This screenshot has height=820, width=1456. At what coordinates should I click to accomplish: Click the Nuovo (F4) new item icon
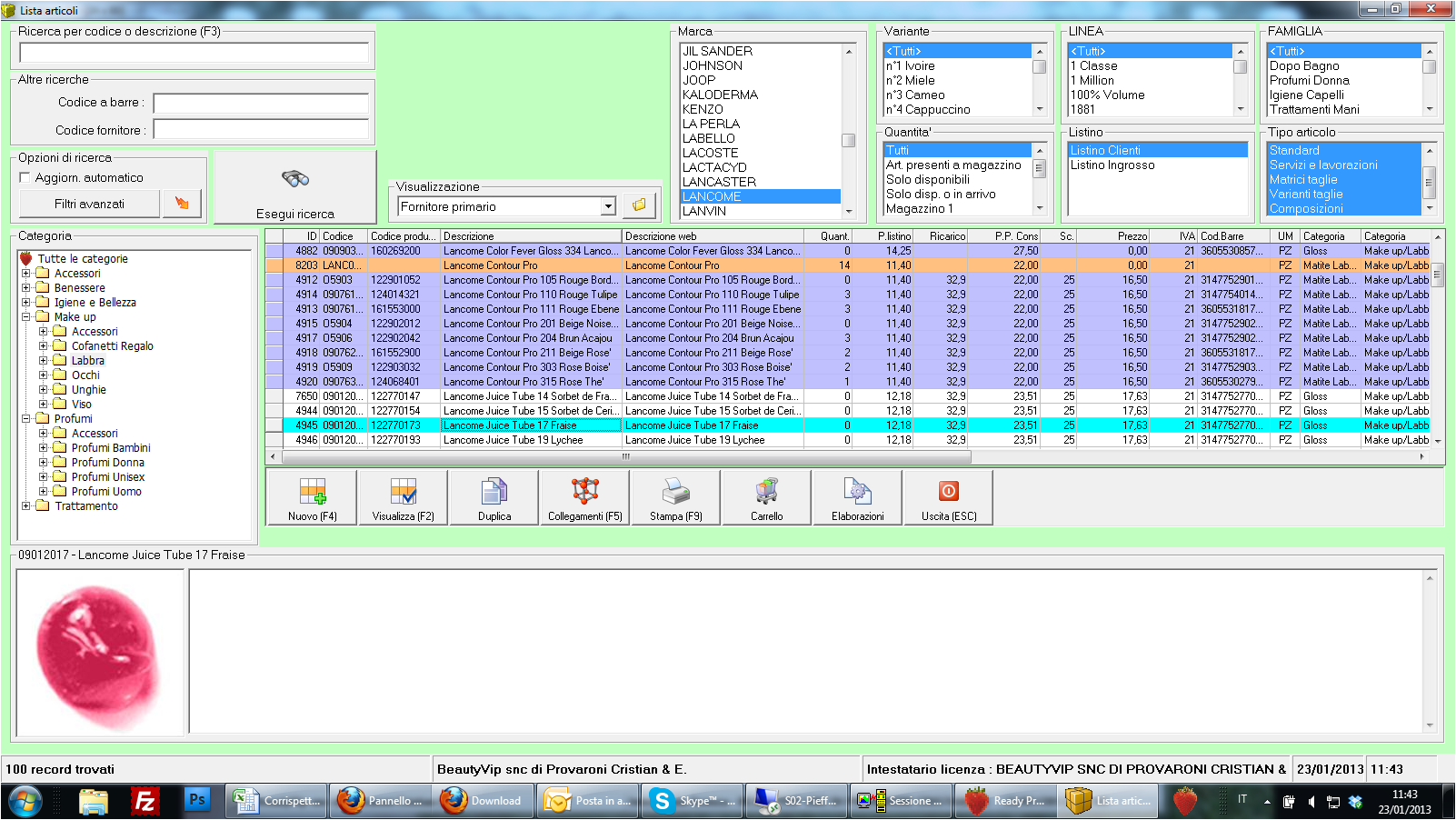click(313, 492)
